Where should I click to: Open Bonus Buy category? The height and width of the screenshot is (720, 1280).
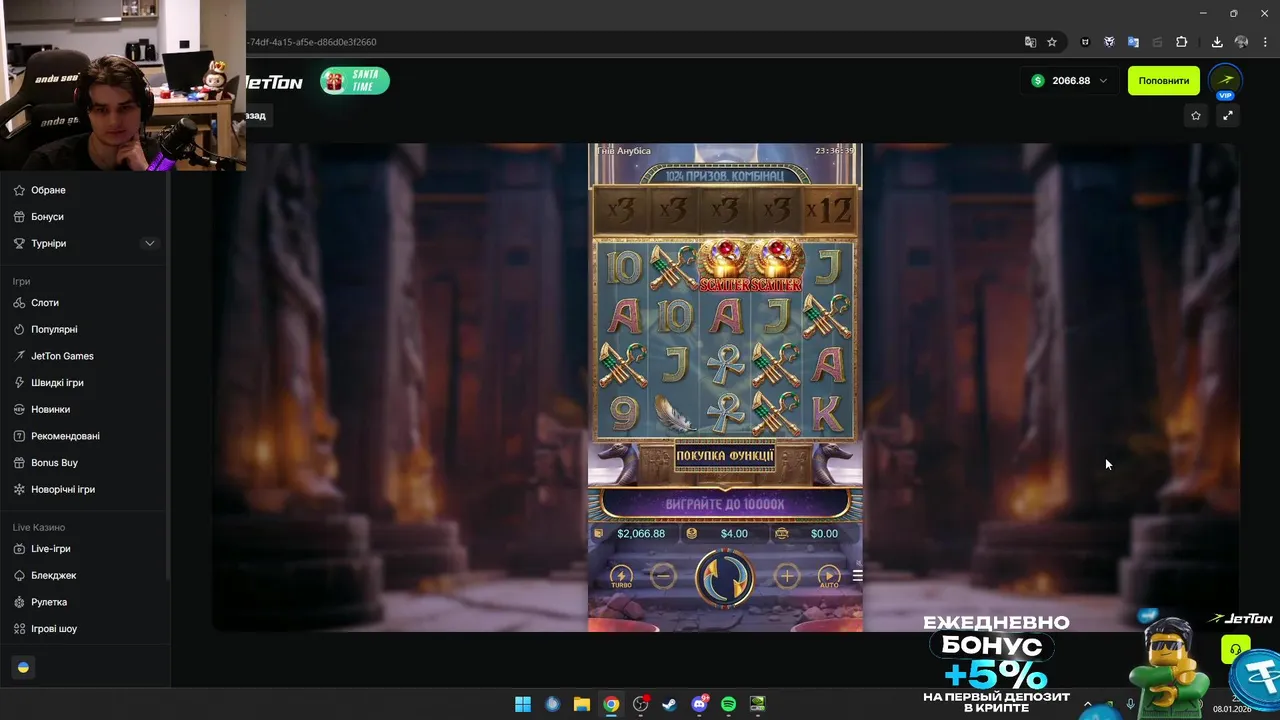tap(54, 463)
